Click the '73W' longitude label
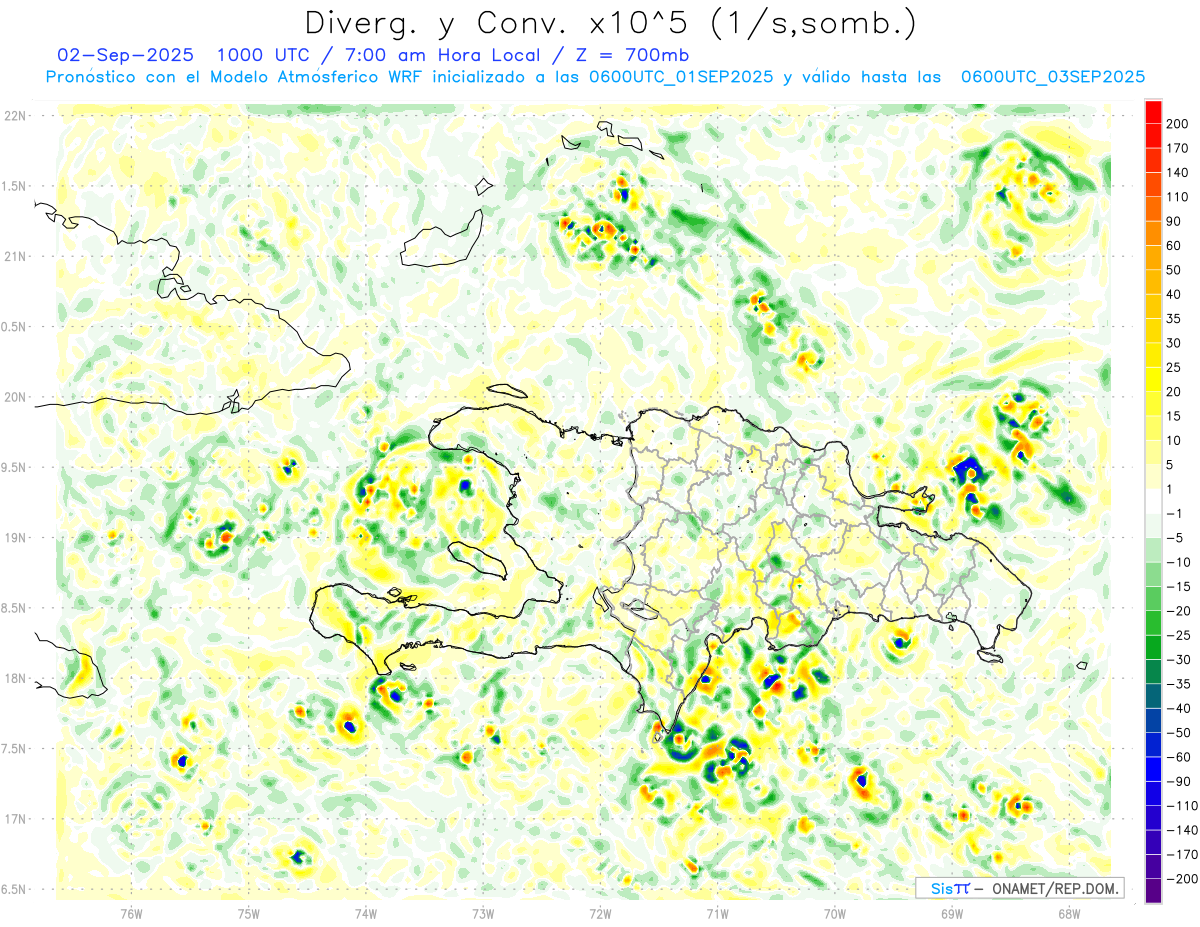This screenshot has height=927, width=1200. 483,913
